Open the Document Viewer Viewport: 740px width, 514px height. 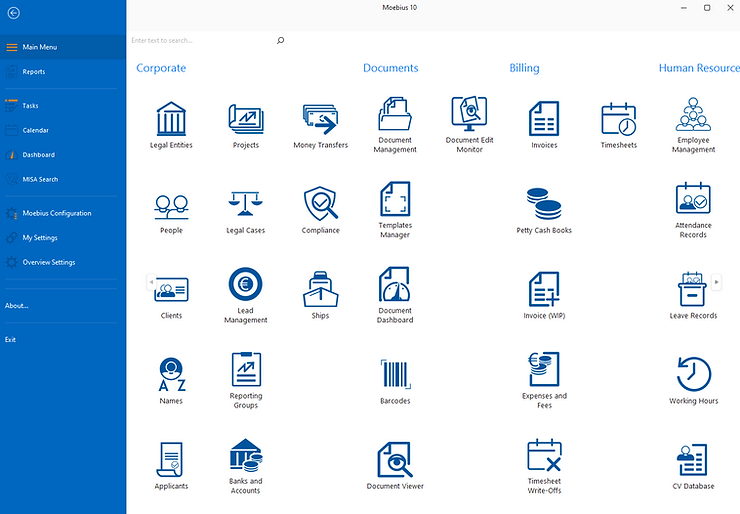[395, 467]
